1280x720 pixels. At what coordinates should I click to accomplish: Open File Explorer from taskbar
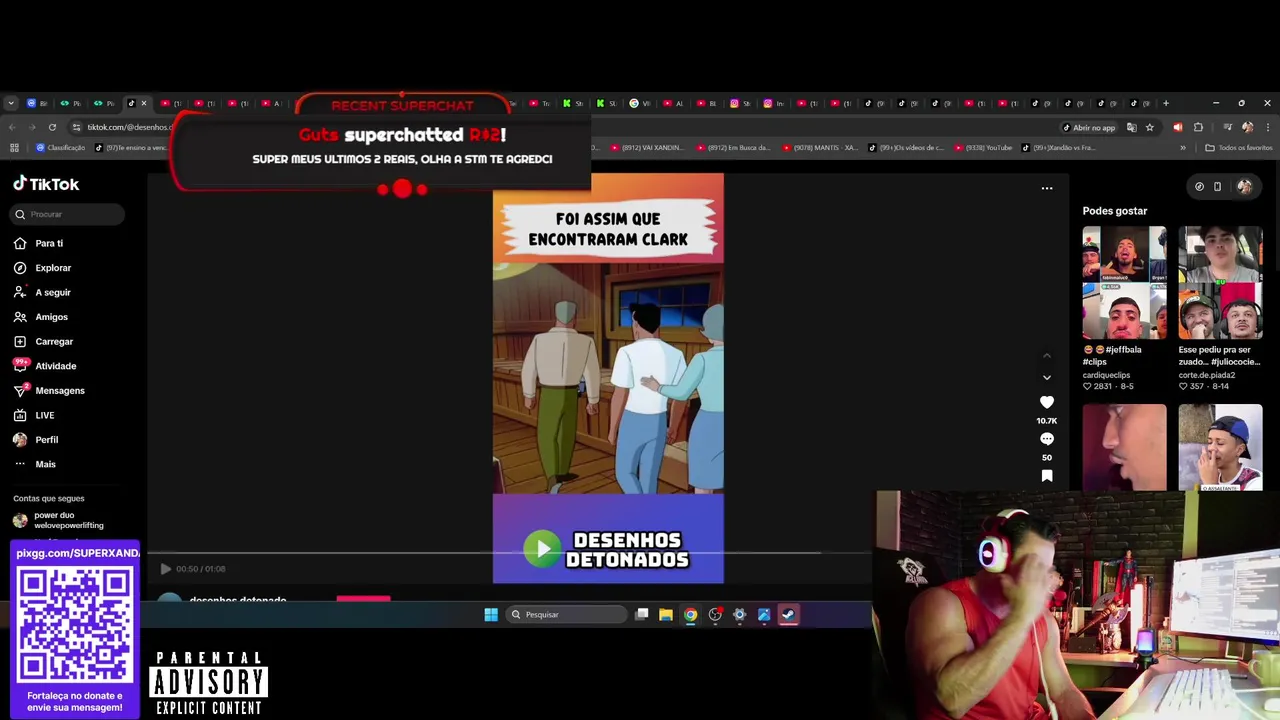point(666,615)
